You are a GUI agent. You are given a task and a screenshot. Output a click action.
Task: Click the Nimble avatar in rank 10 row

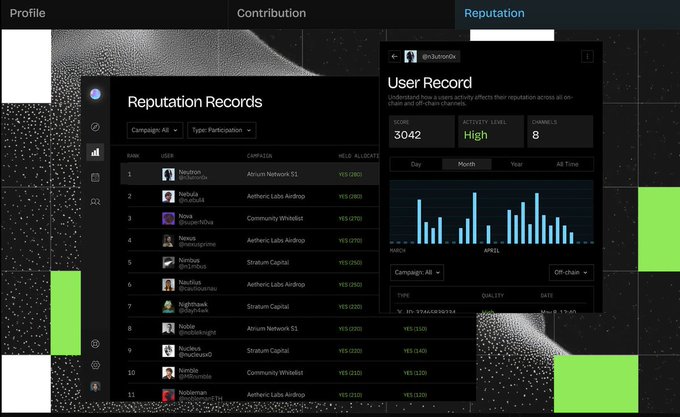coord(168,373)
